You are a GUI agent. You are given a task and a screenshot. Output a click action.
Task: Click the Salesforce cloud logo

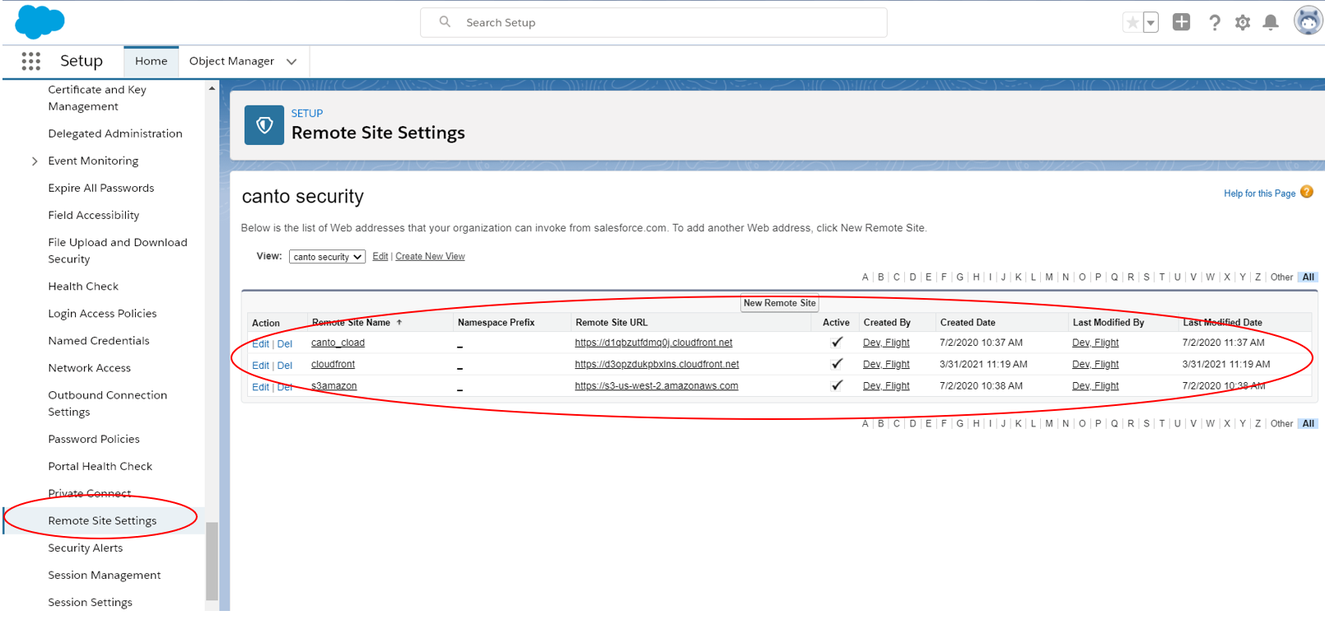click(x=40, y=20)
